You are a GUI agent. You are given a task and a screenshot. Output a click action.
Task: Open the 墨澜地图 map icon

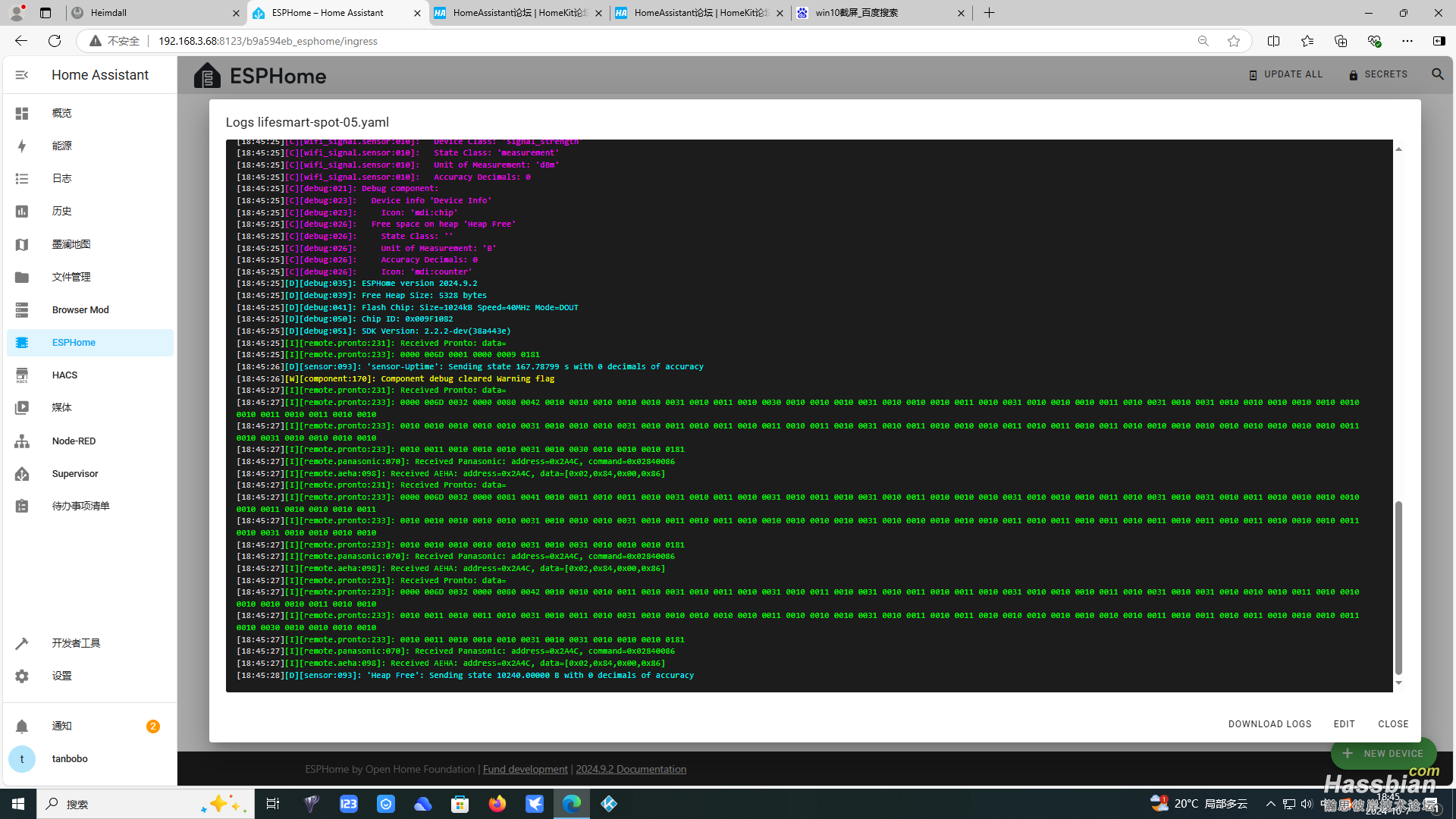click(x=22, y=244)
